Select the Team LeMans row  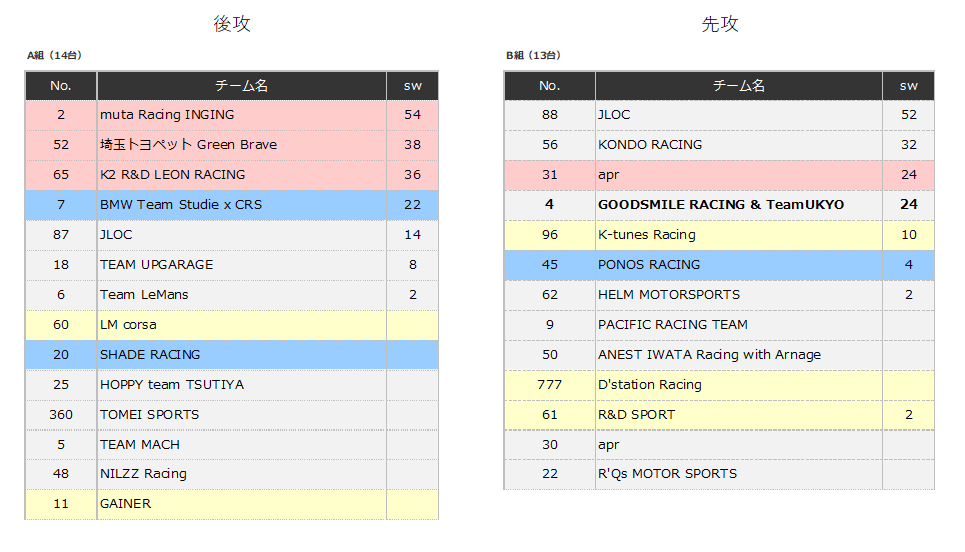(144, 295)
